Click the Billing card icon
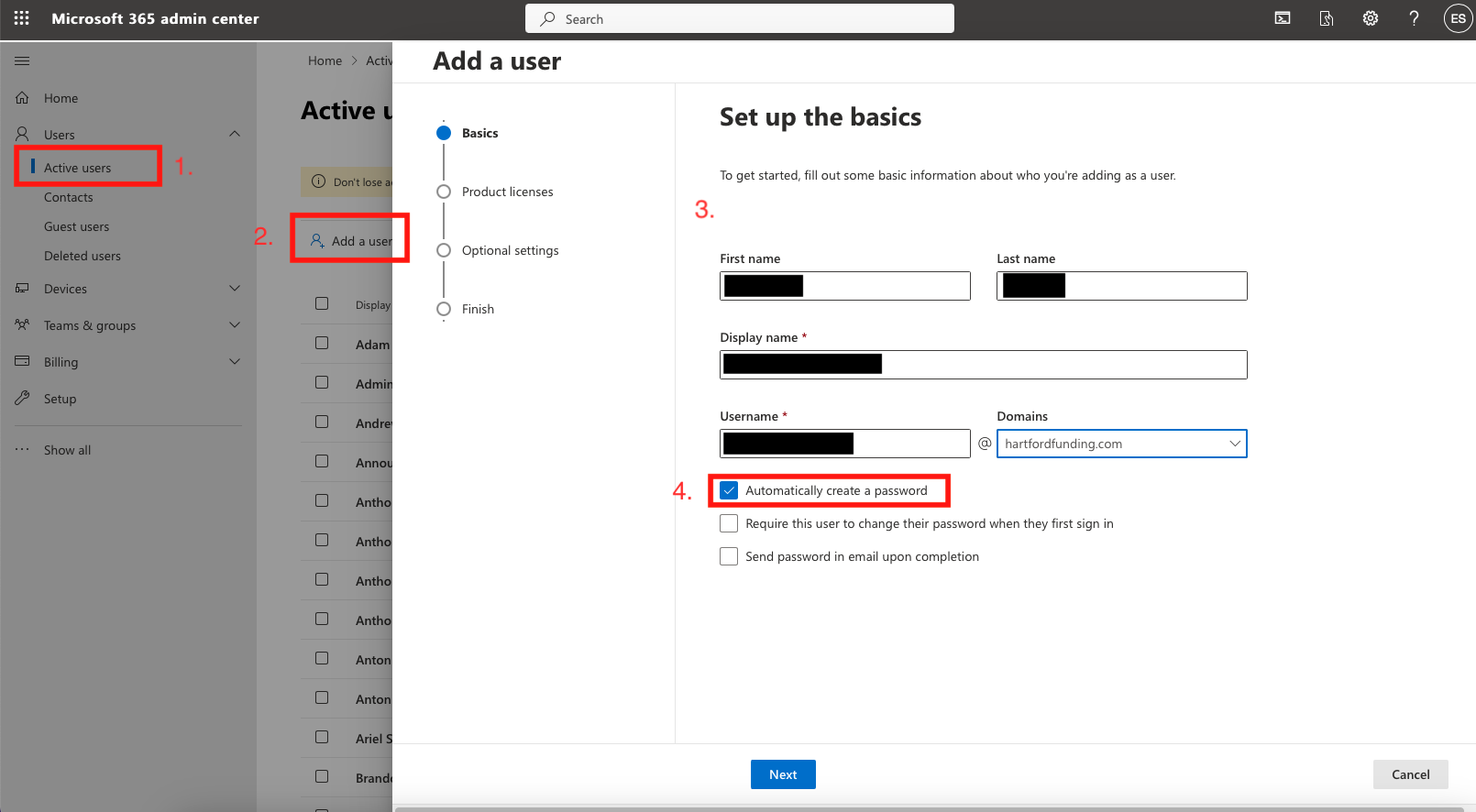The image size is (1476, 812). point(22,361)
